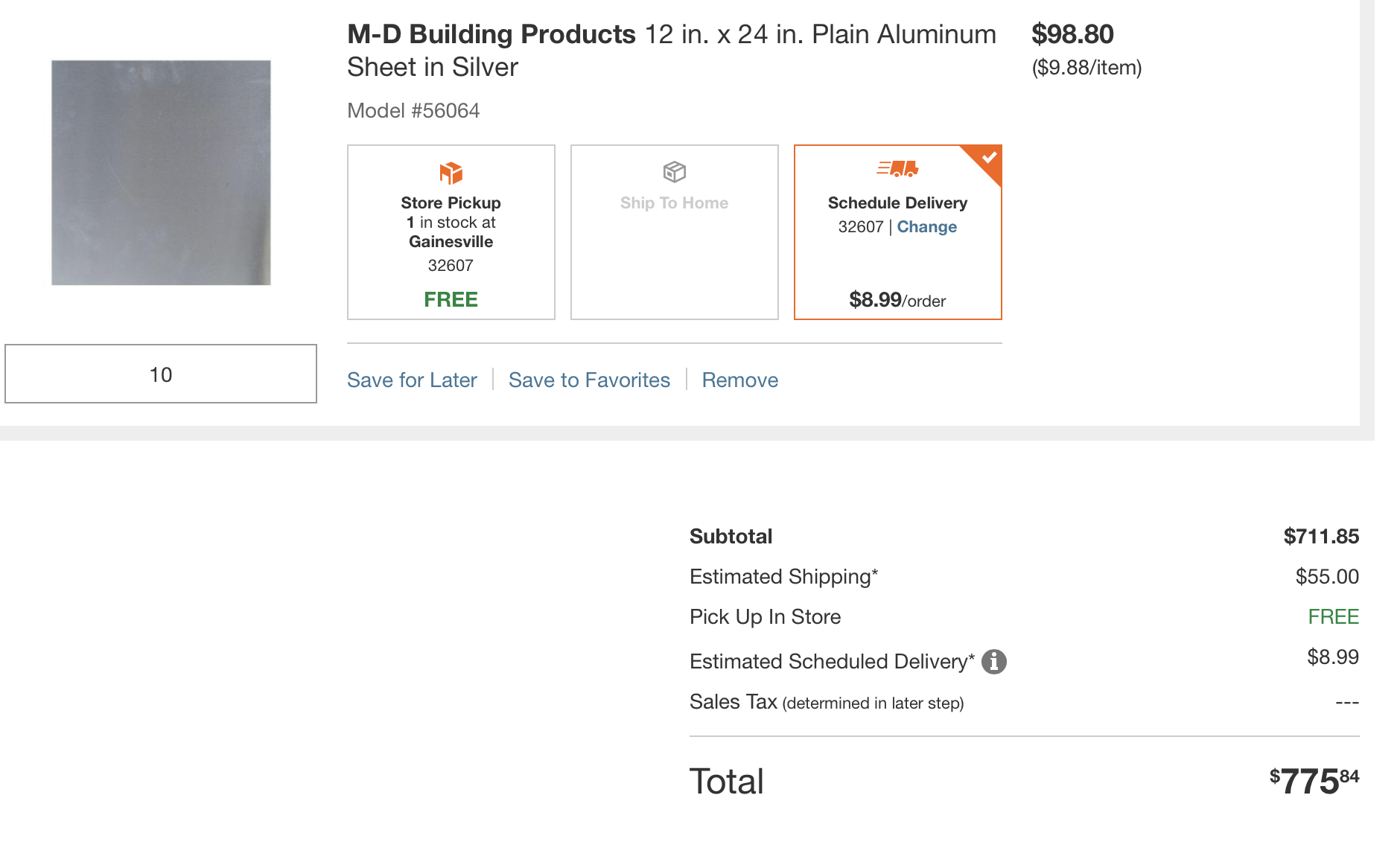This screenshot has height=862, width=1400.
Task: Open the Estimated Scheduled Delivery info icon
Action: click(993, 661)
